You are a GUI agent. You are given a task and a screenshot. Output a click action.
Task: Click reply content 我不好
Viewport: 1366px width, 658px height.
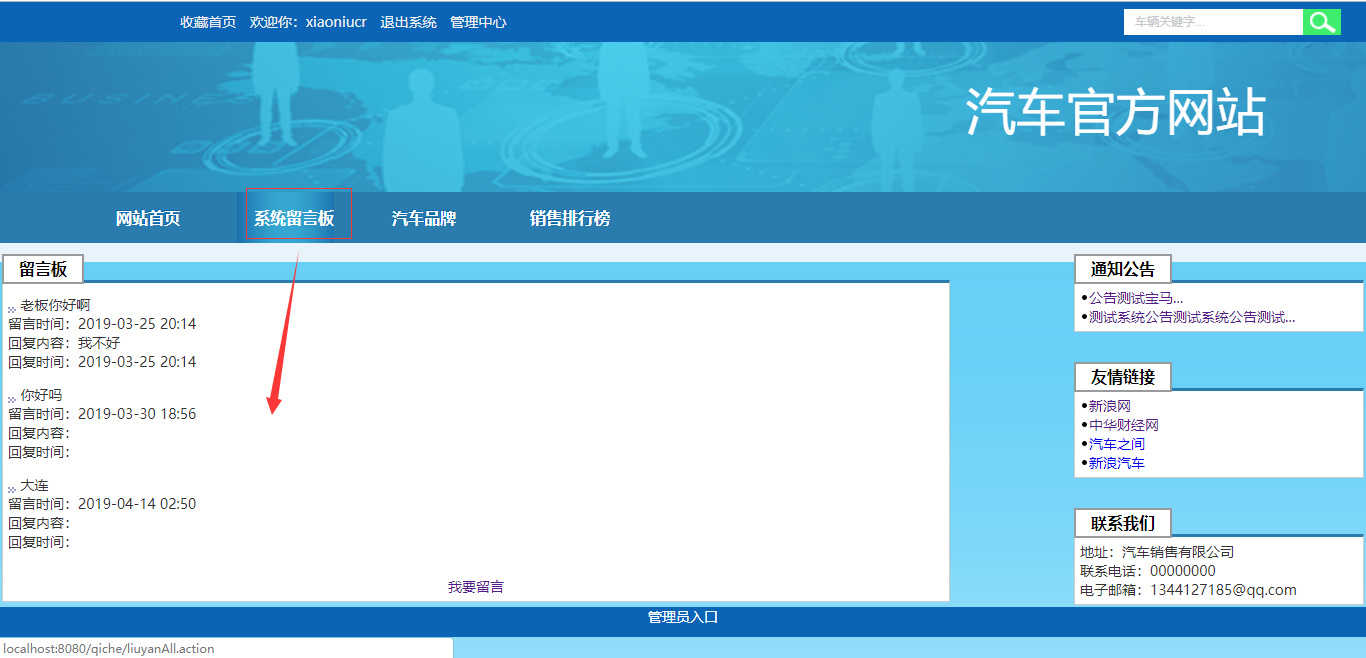99,343
